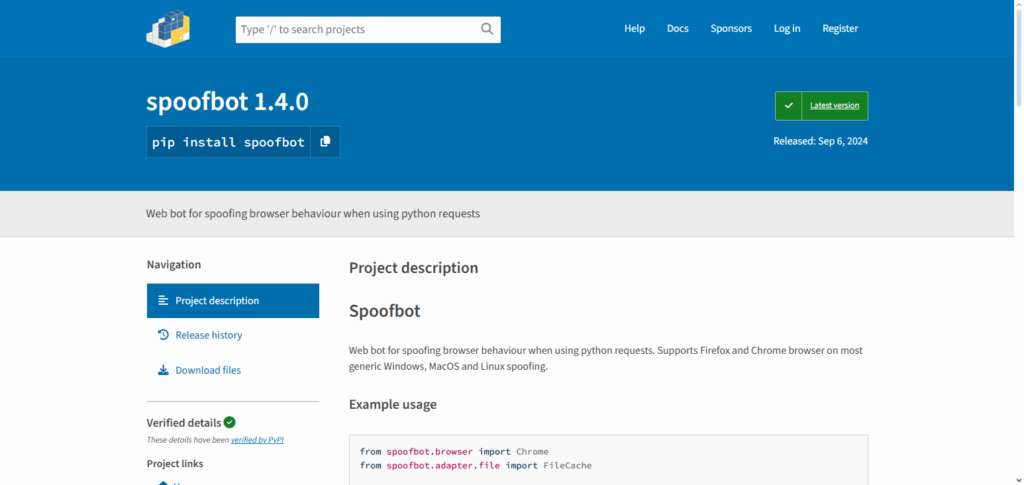Click the PyPI logo in header
The width and height of the screenshot is (1024, 485).
coord(168,29)
